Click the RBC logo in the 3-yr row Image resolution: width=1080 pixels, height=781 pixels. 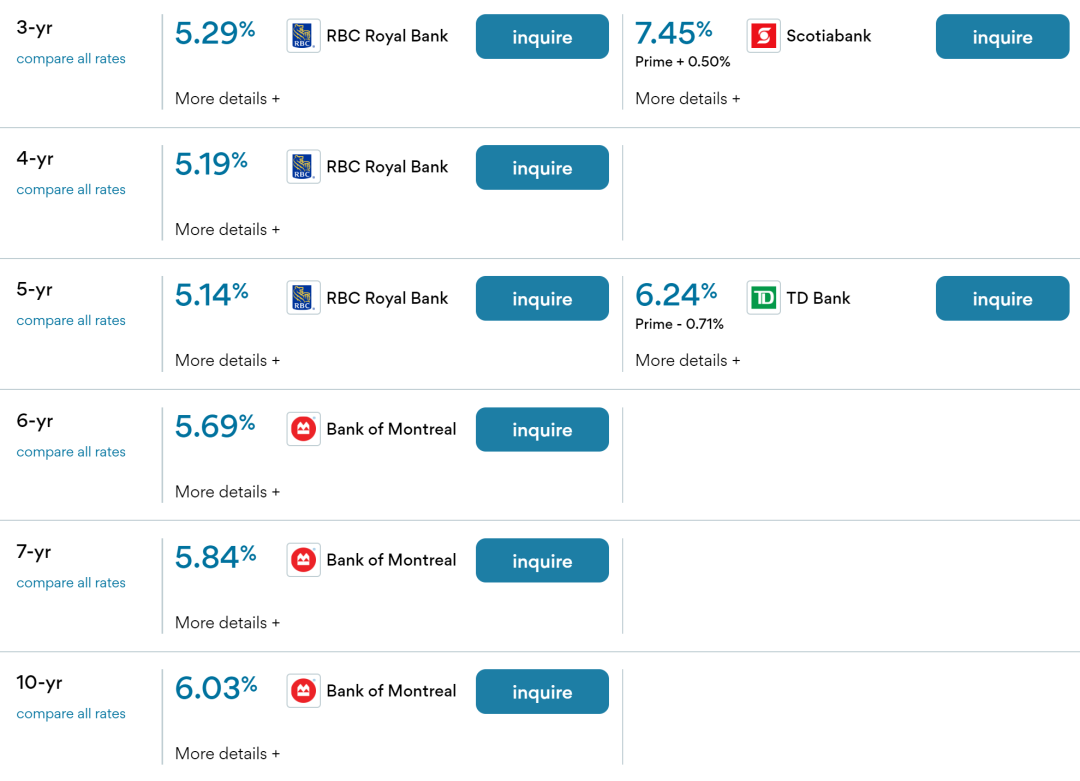(x=303, y=36)
